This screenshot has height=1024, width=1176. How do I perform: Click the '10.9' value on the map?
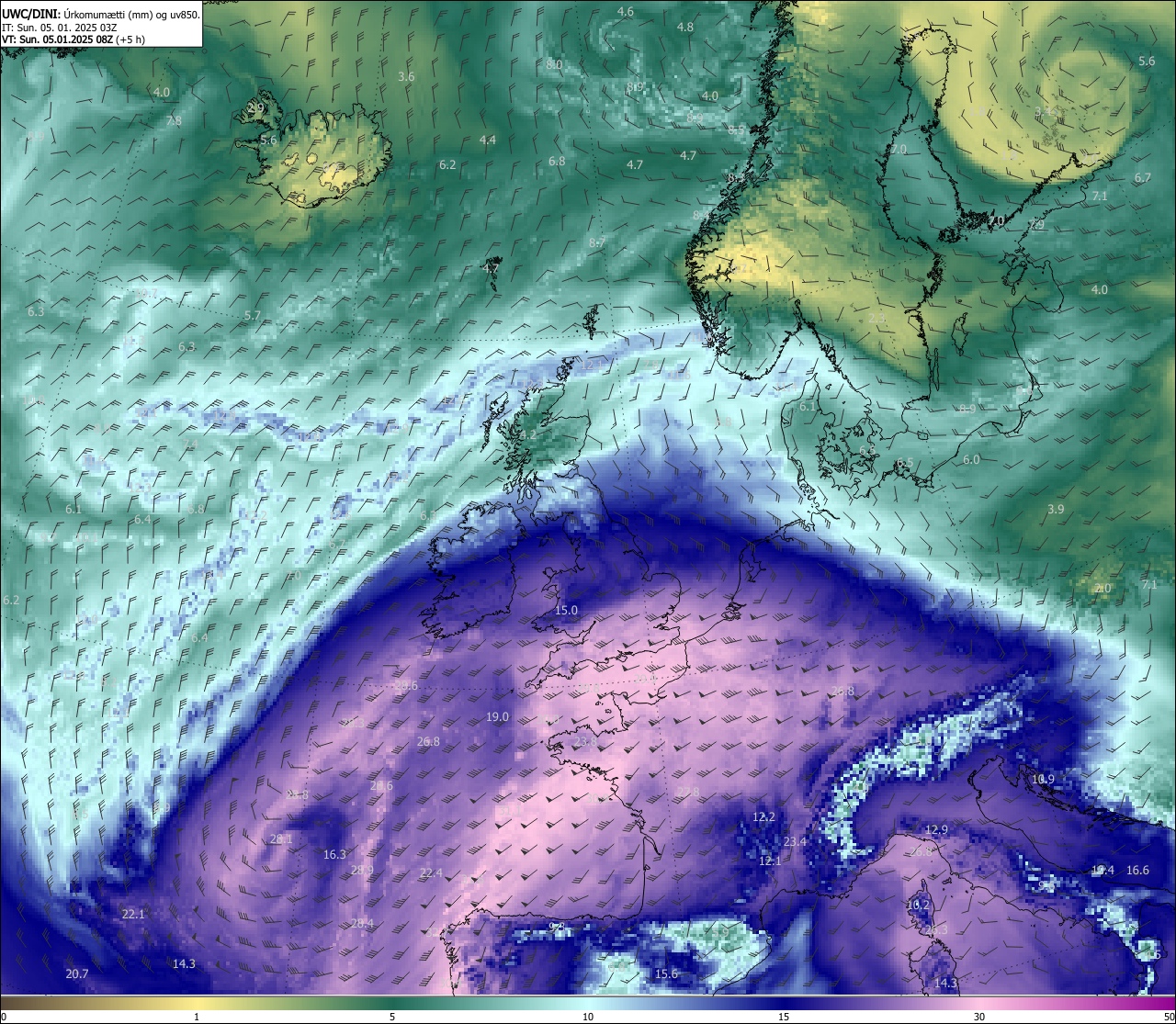coord(1043,780)
